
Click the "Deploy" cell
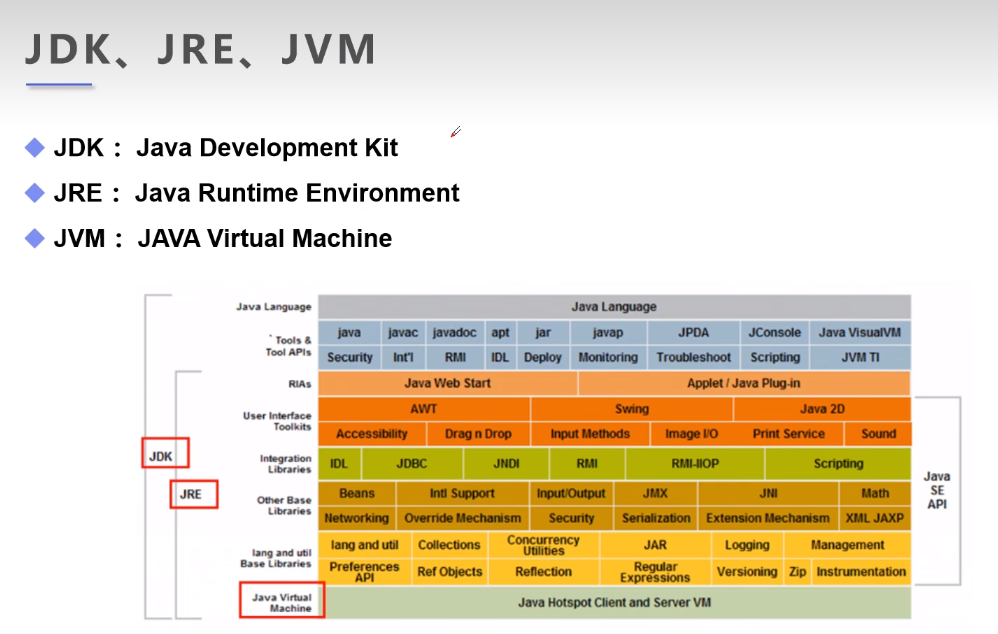tap(543, 357)
